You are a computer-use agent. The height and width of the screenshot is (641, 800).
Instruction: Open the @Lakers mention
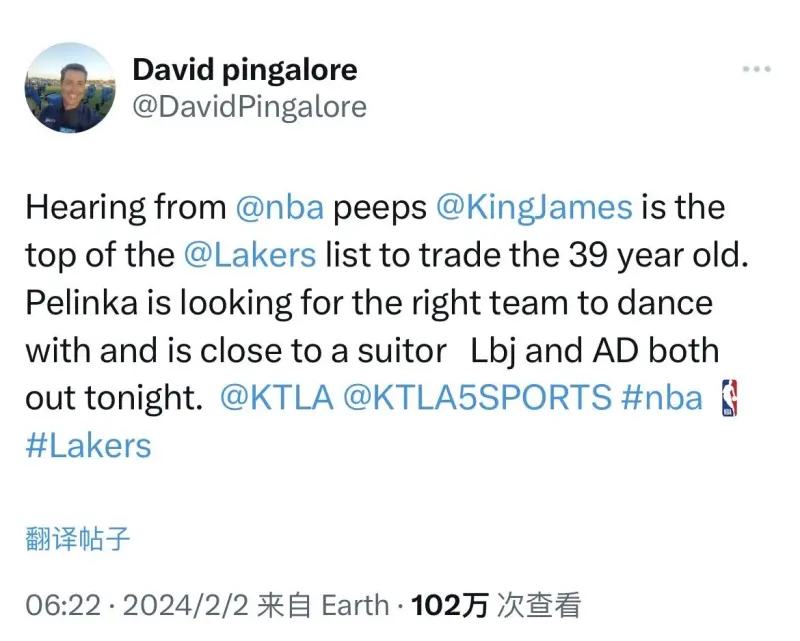[250, 255]
